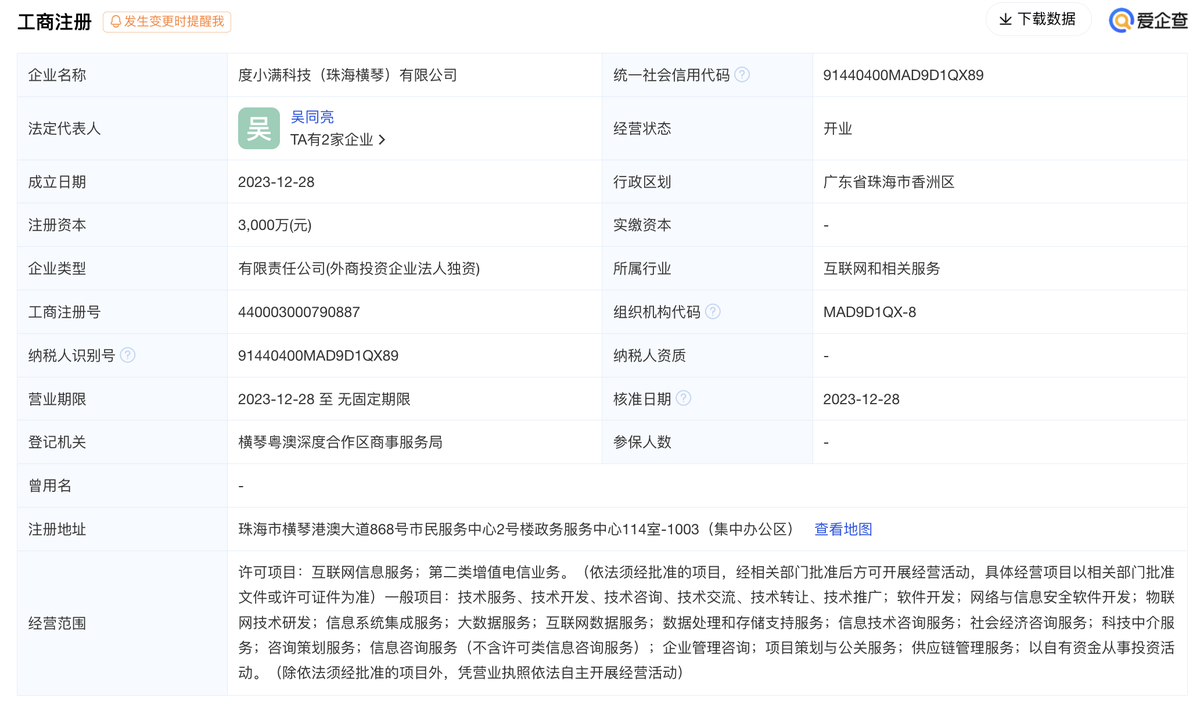Screen dimensions: 1200x705
Task: Click the 行政区划 label cell
Action: 707,182
